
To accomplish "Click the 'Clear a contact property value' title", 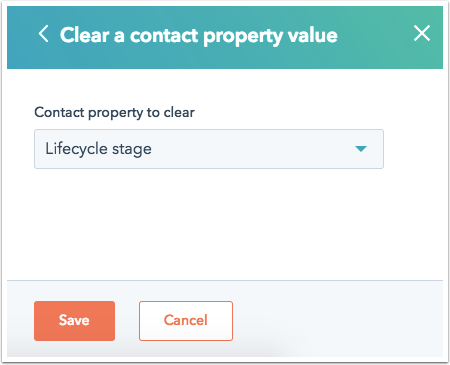I will pos(198,35).
